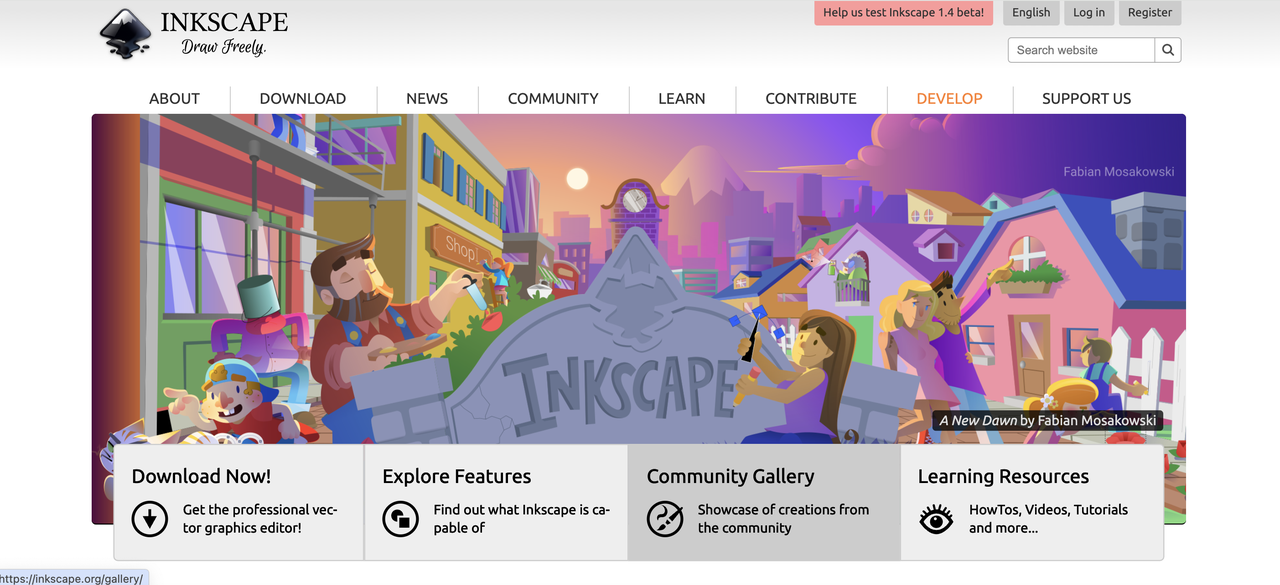Open the CONTRIBUTE menu
Screen dimensions: 1280x585
pyautogui.click(x=811, y=98)
